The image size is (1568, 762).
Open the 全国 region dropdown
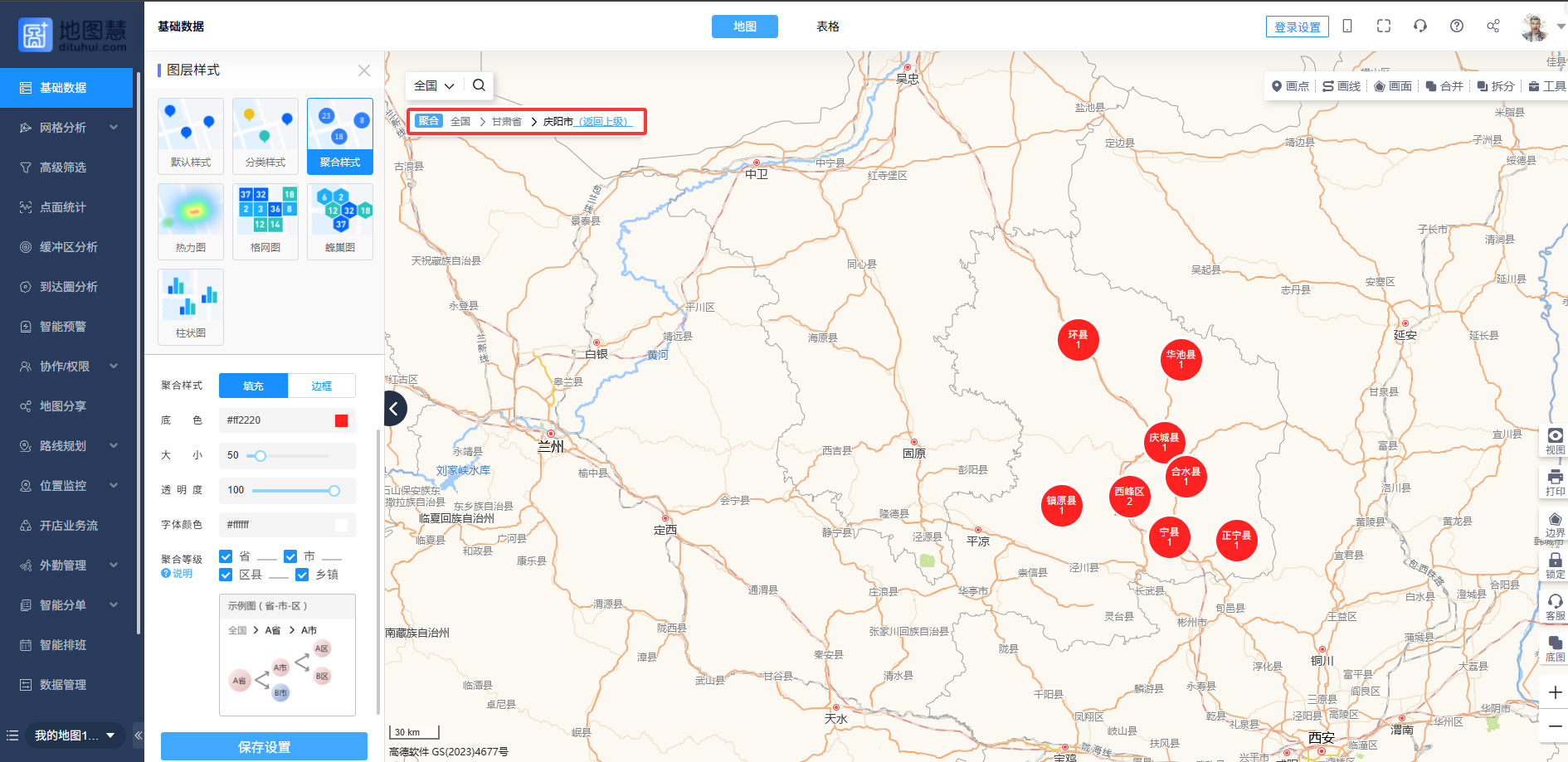pyautogui.click(x=434, y=85)
